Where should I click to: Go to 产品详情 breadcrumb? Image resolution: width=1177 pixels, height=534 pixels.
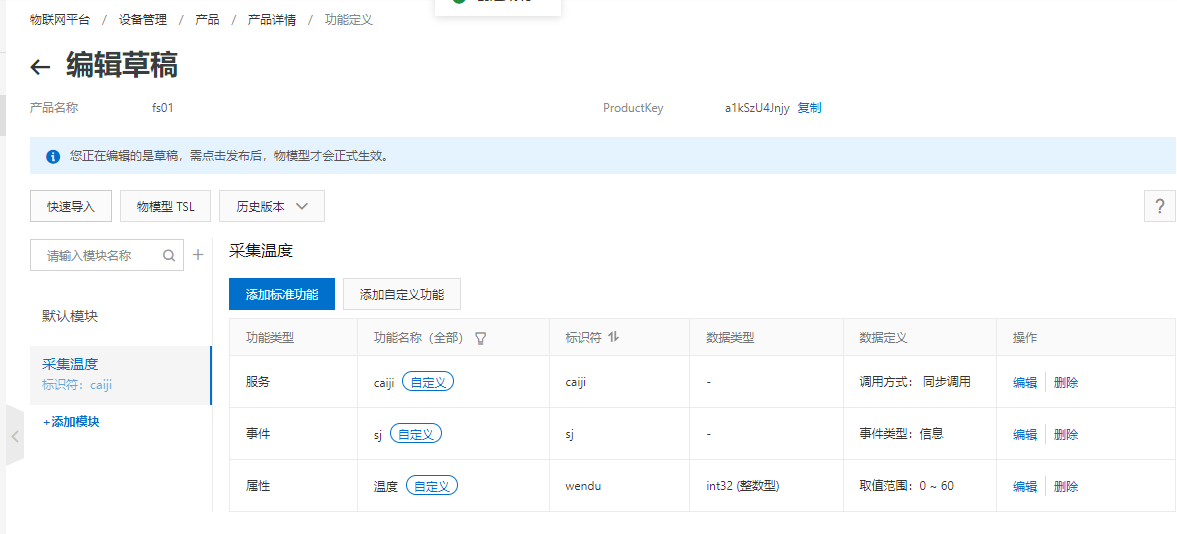pos(271,20)
